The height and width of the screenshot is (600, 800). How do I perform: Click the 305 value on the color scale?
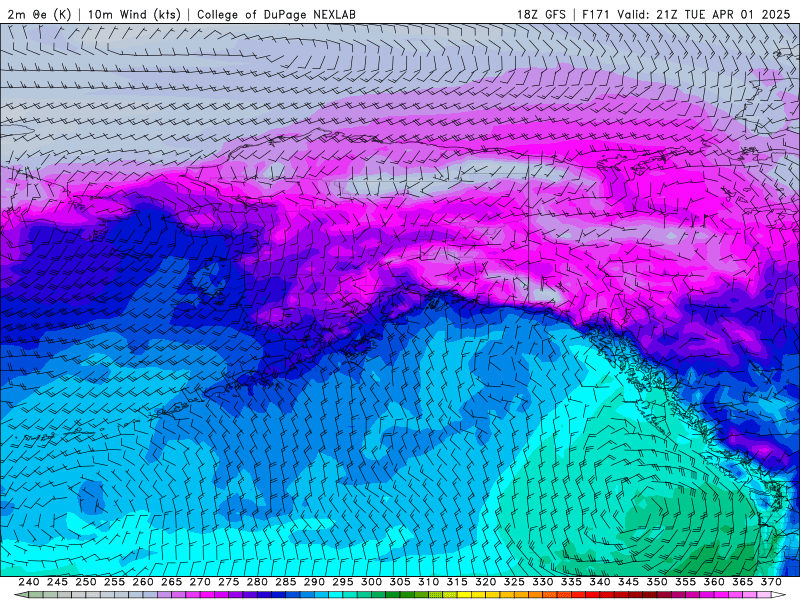pos(400,582)
